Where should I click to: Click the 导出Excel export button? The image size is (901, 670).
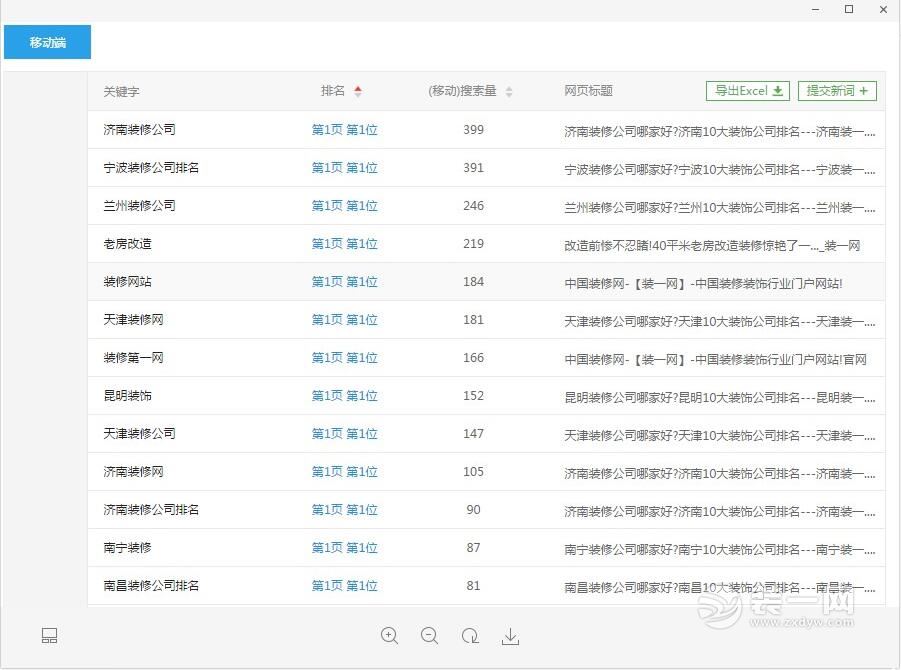pos(747,90)
